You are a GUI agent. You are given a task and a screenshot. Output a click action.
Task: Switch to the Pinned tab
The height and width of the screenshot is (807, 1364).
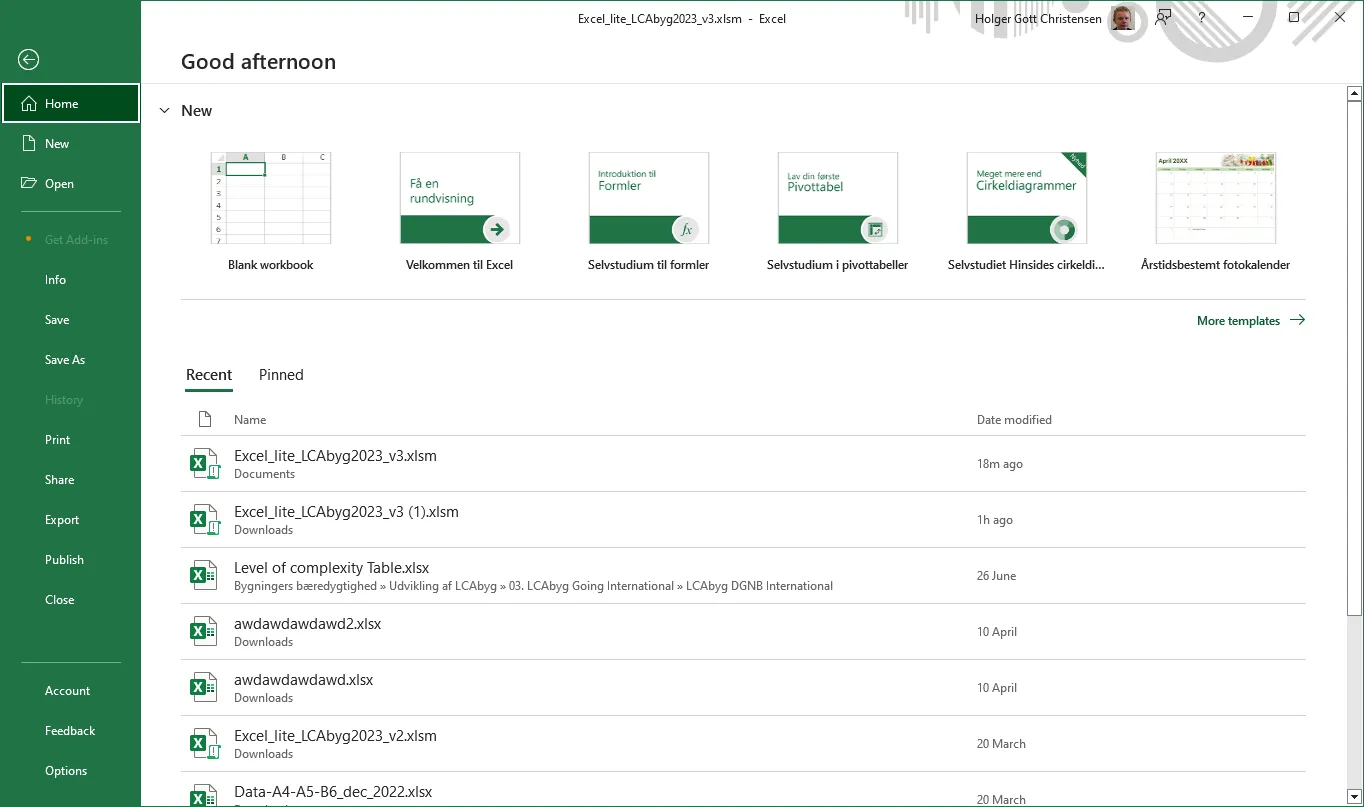point(281,375)
